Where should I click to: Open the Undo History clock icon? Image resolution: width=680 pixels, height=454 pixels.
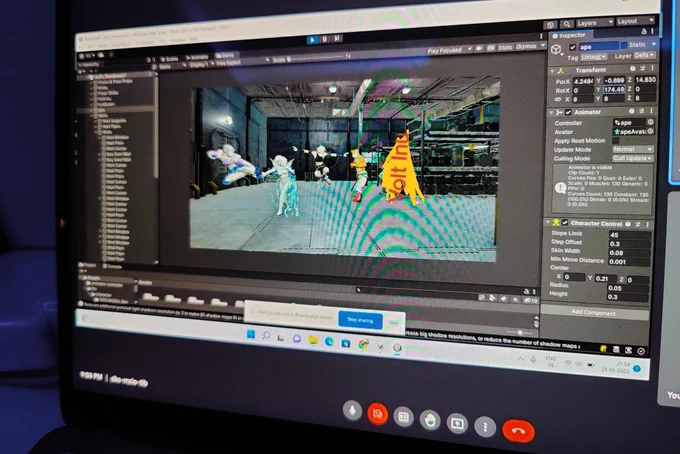550,25
